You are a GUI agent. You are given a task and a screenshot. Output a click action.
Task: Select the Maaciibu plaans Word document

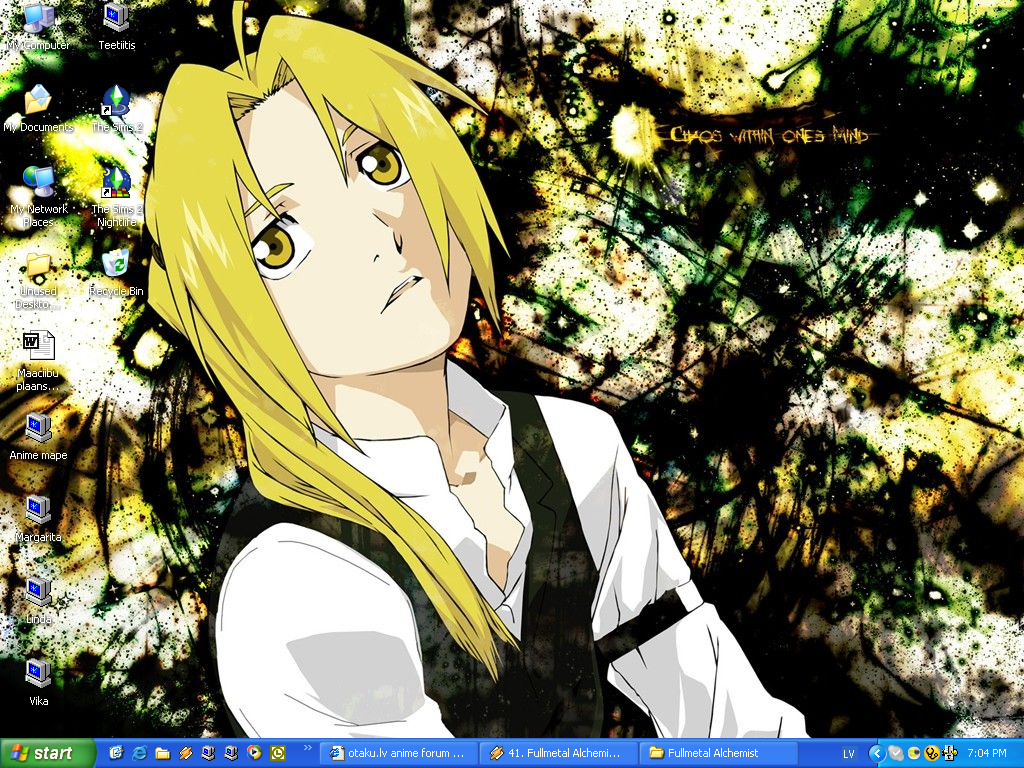[38, 361]
